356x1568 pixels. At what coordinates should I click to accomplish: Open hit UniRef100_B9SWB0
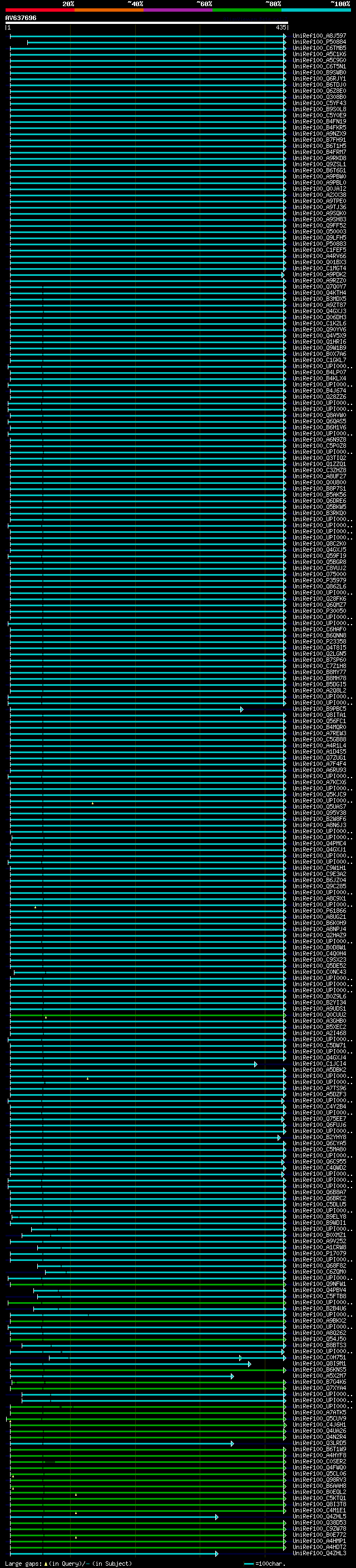click(319, 72)
